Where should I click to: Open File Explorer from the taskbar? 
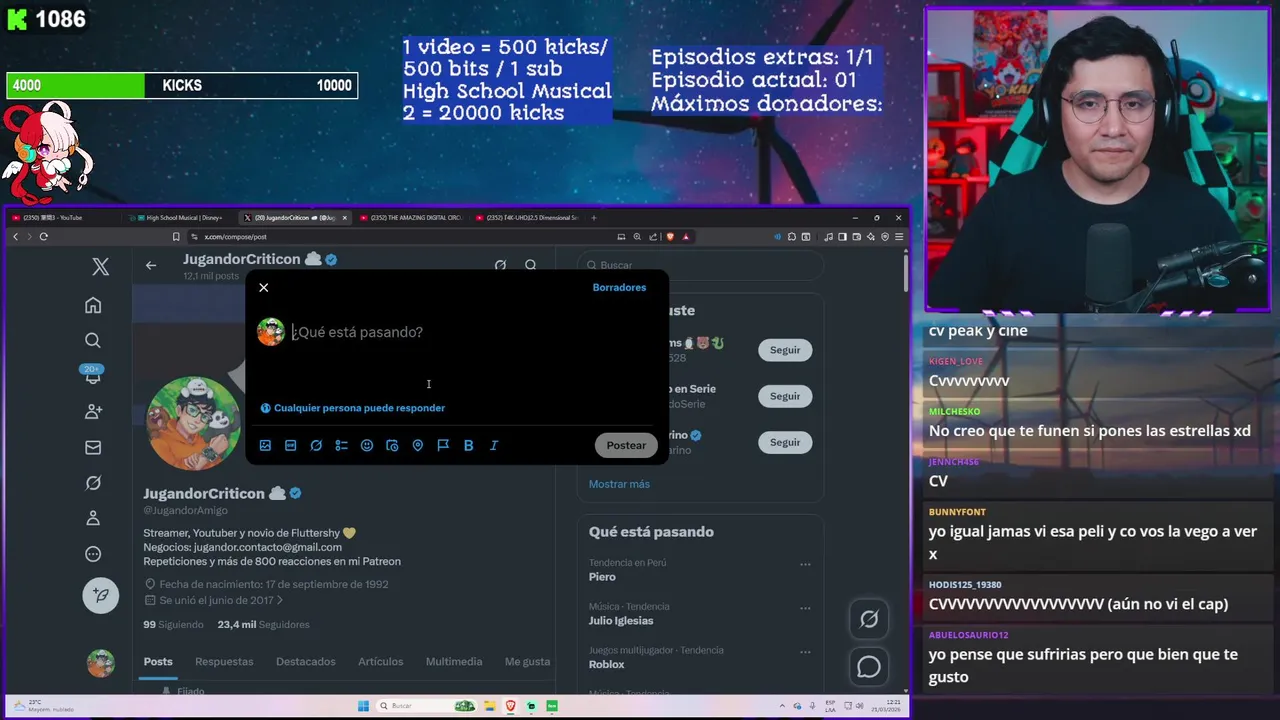tap(491, 706)
